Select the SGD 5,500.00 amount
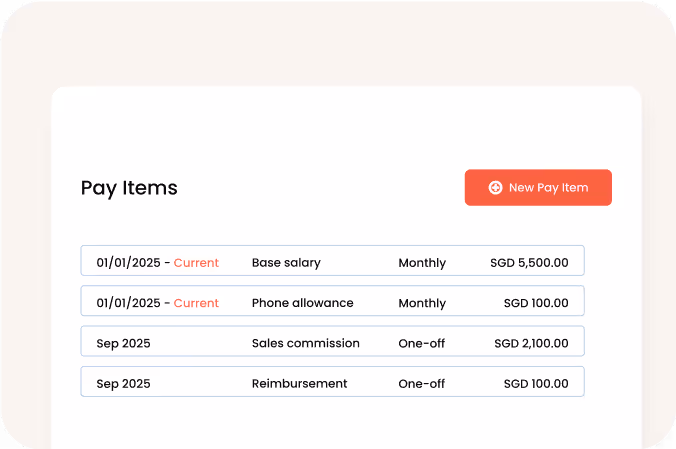Screen dimensions: 676x449 pos(529,263)
